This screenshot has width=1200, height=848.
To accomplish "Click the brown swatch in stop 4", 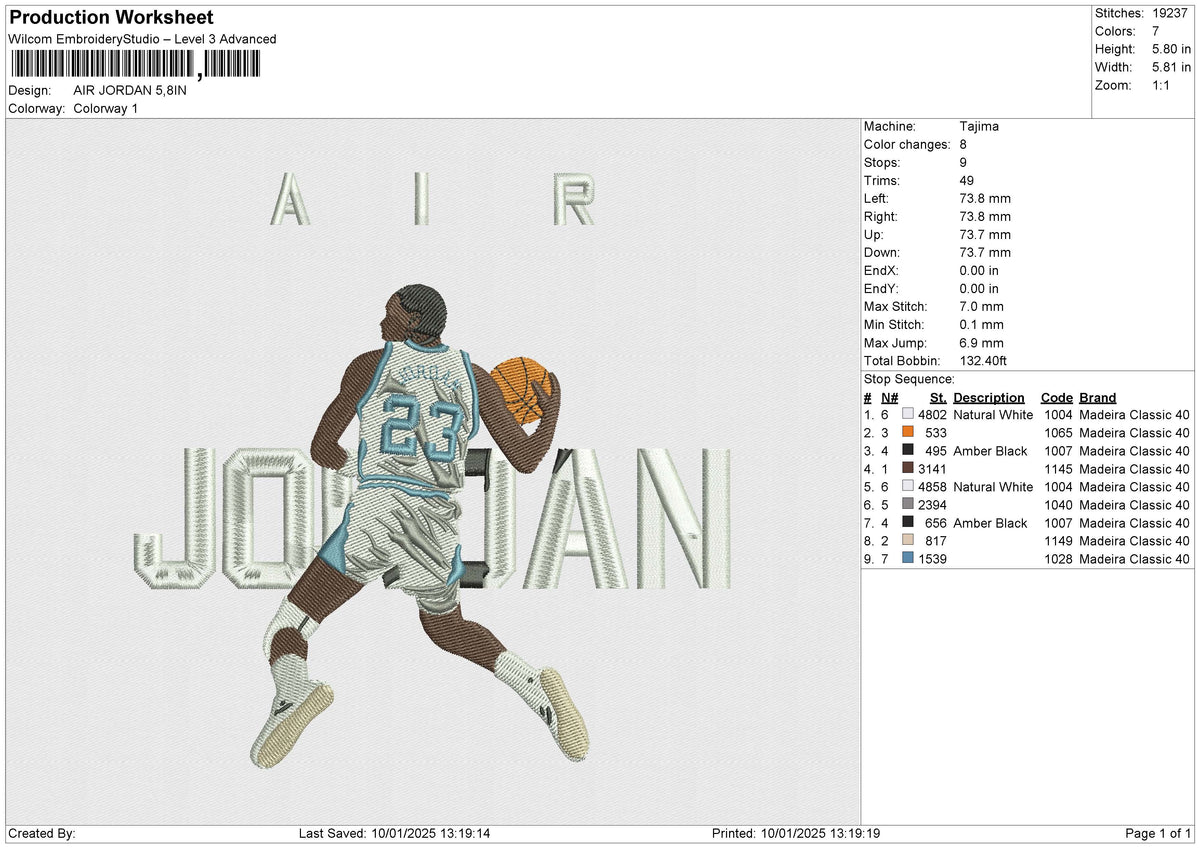I will coord(908,468).
